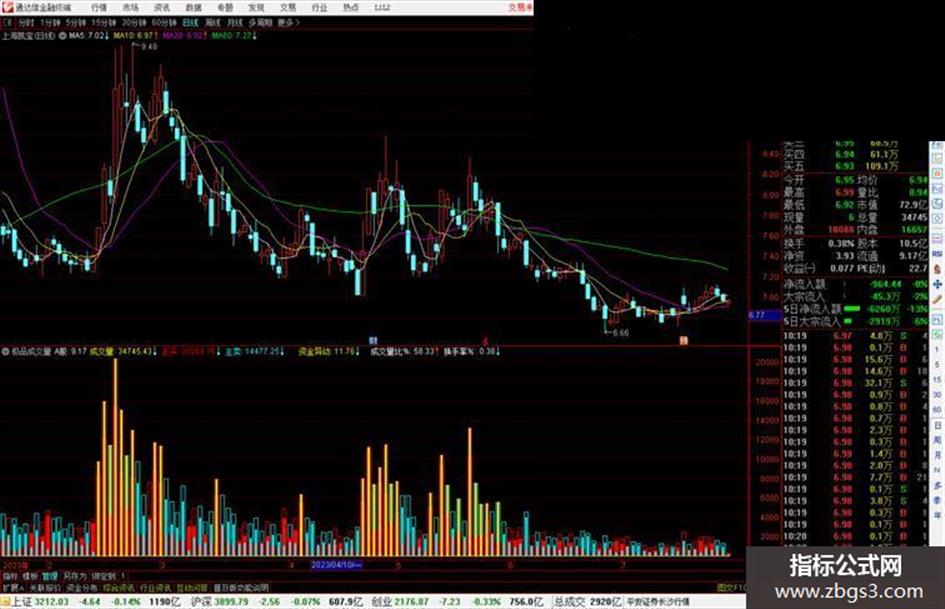945x609 pixels.
Task: Click the 上证 3212.03 index in status bar
Action: (40, 602)
